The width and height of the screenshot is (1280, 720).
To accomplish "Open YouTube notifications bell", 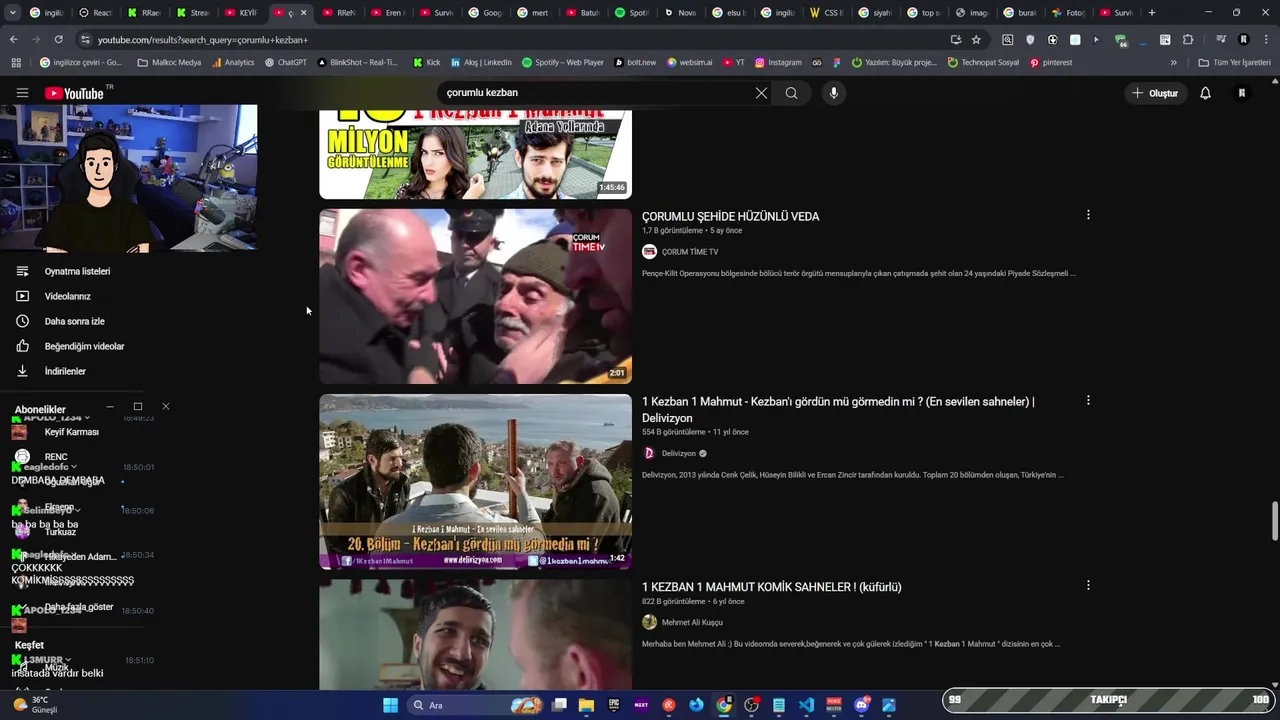I will 1205,93.
